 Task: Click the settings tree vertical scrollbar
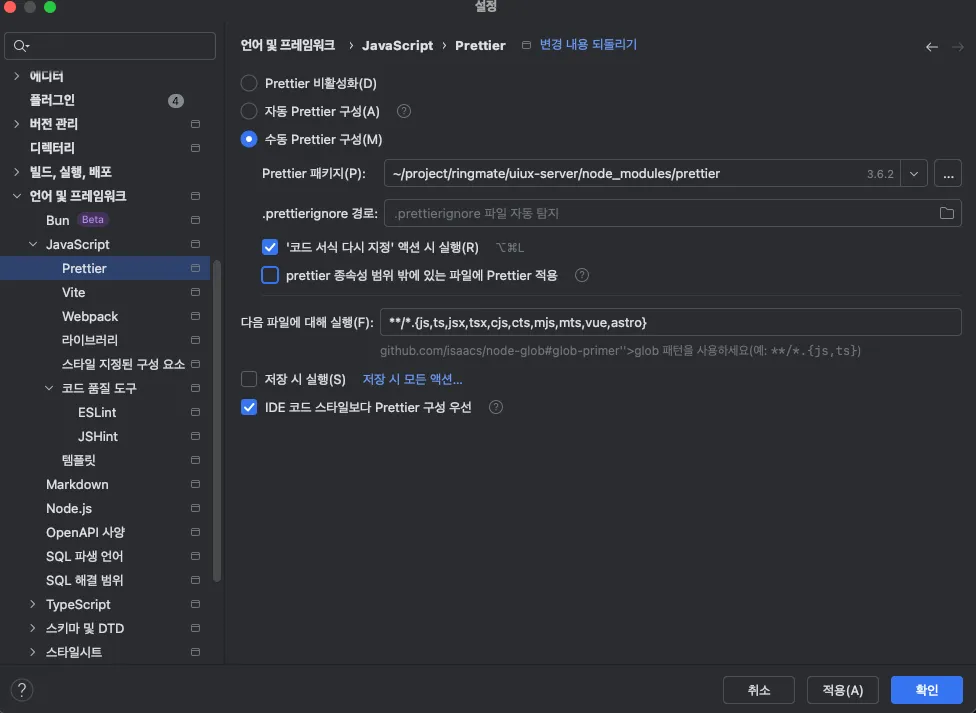217,421
